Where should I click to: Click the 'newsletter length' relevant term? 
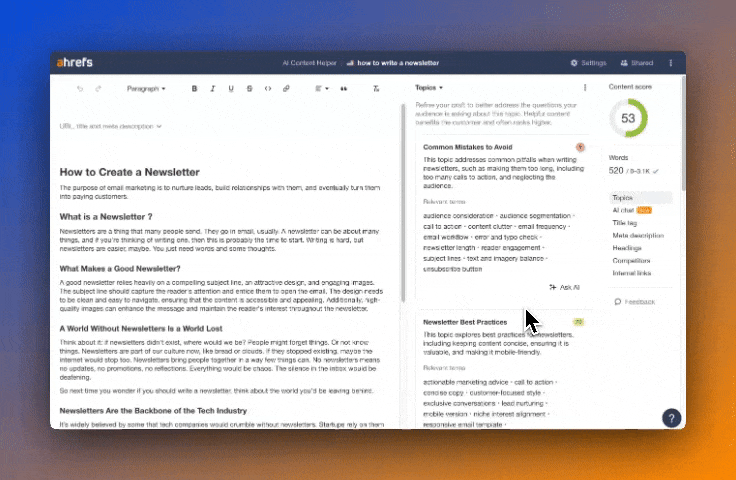coord(449,248)
